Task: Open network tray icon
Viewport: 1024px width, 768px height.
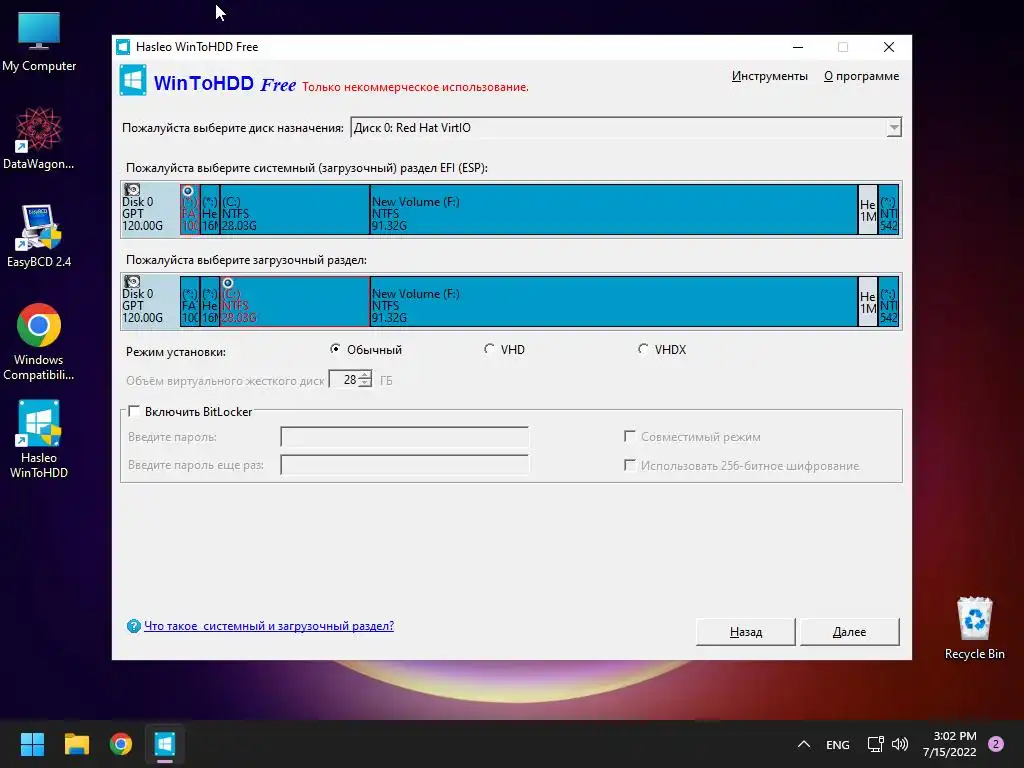Action: tap(875, 744)
